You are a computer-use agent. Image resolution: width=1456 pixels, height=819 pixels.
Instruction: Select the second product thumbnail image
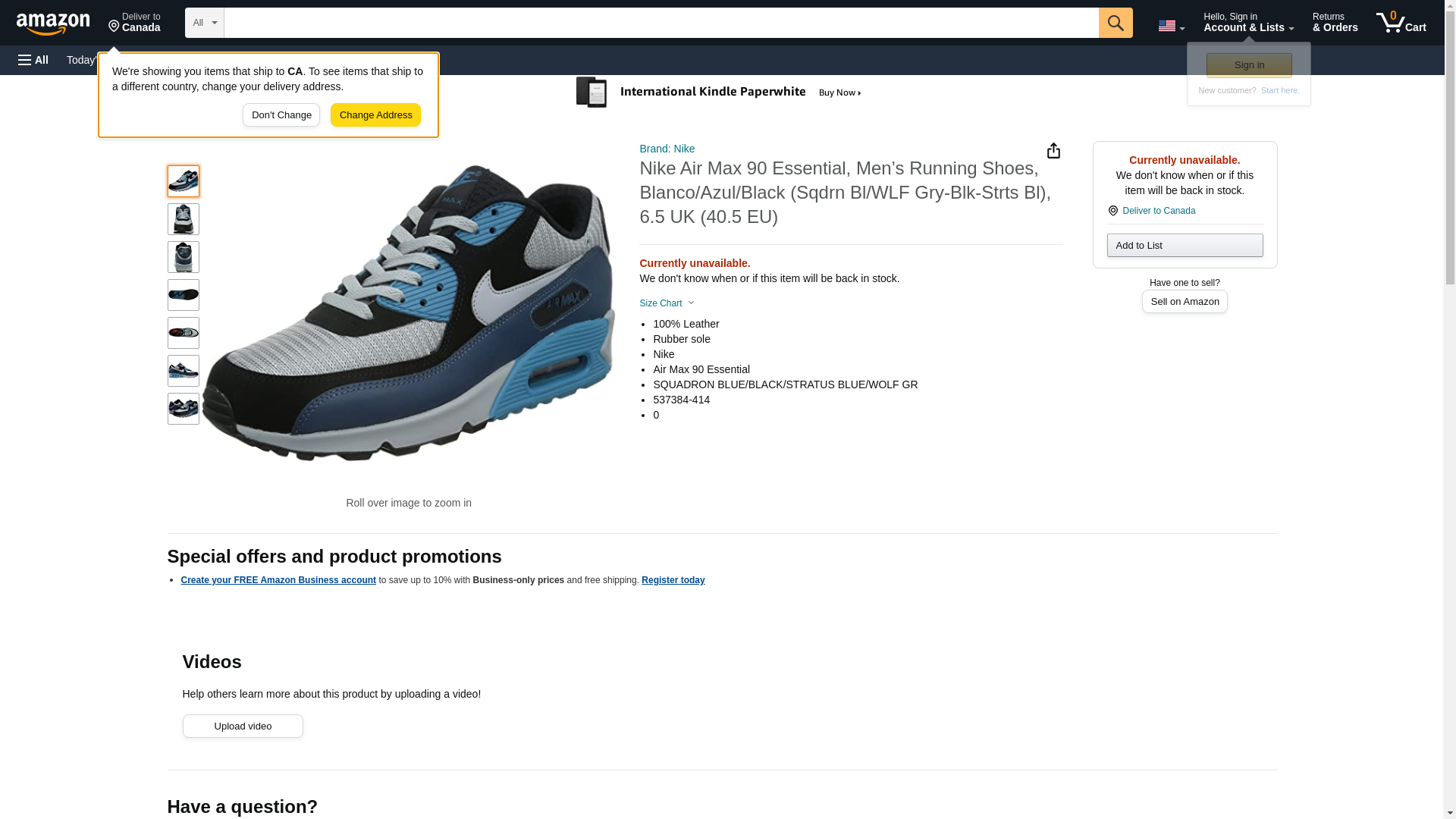coord(184,219)
